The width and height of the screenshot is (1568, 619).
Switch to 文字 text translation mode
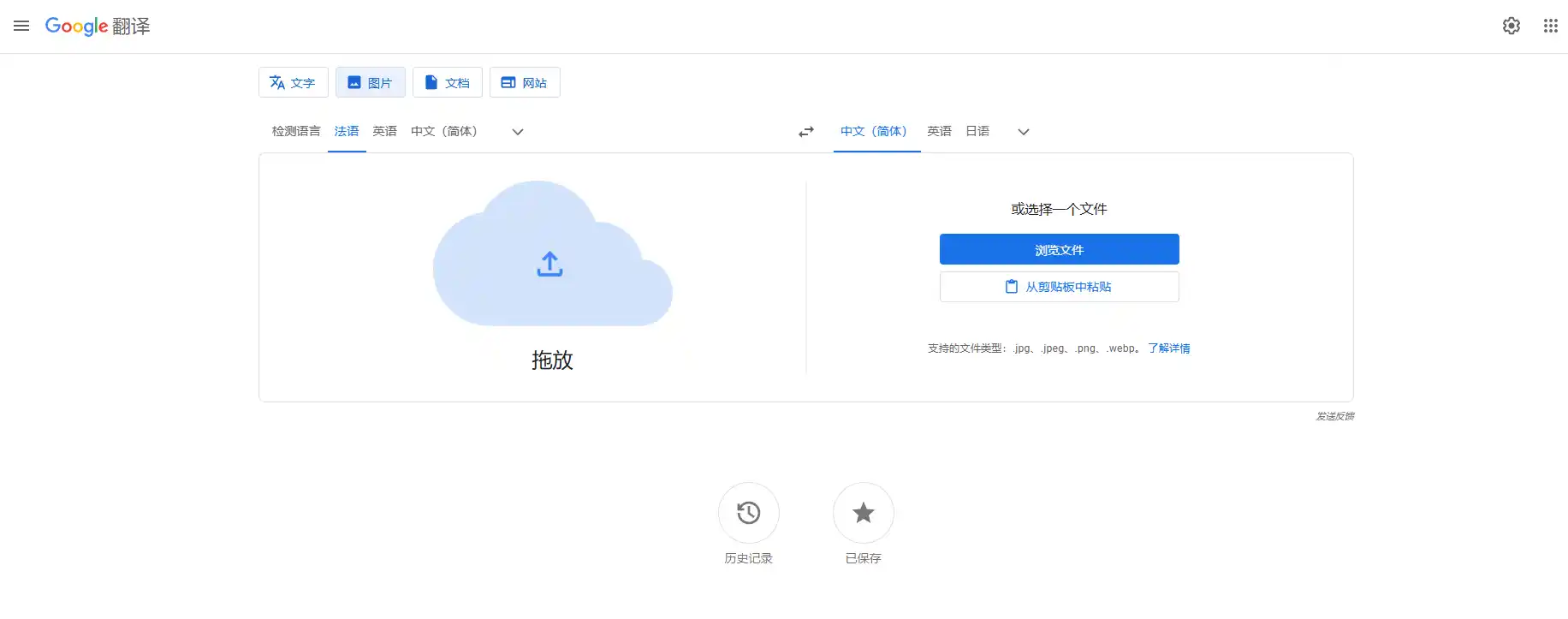[x=293, y=82]
